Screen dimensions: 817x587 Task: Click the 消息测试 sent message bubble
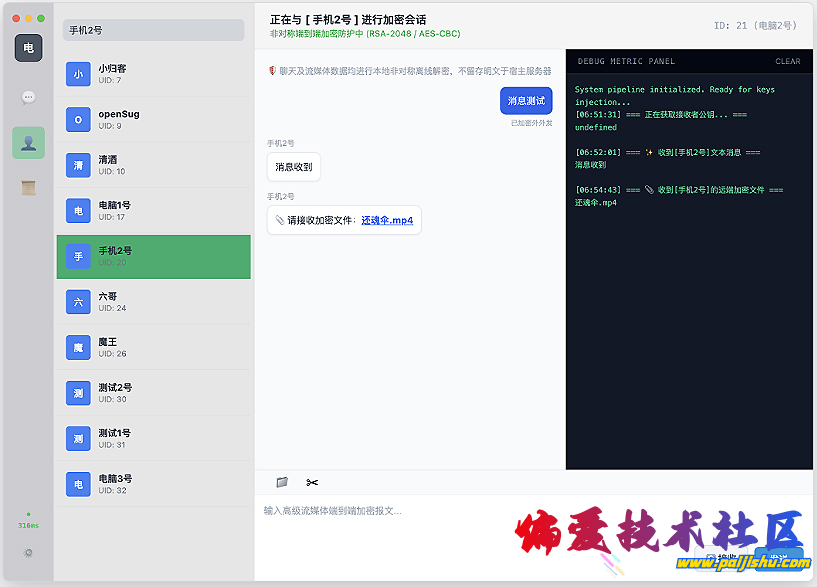coord(526,101)
